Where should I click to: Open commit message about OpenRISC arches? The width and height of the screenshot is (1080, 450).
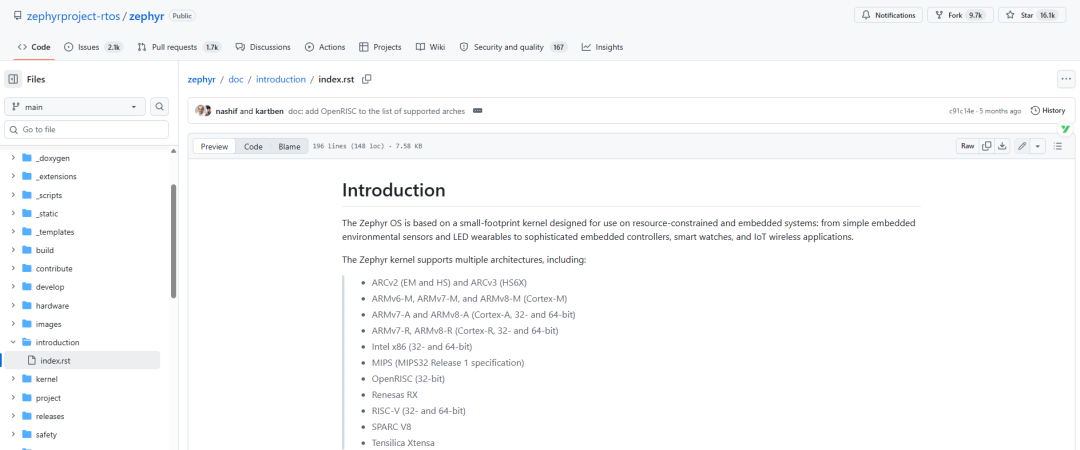click(376, 110)
